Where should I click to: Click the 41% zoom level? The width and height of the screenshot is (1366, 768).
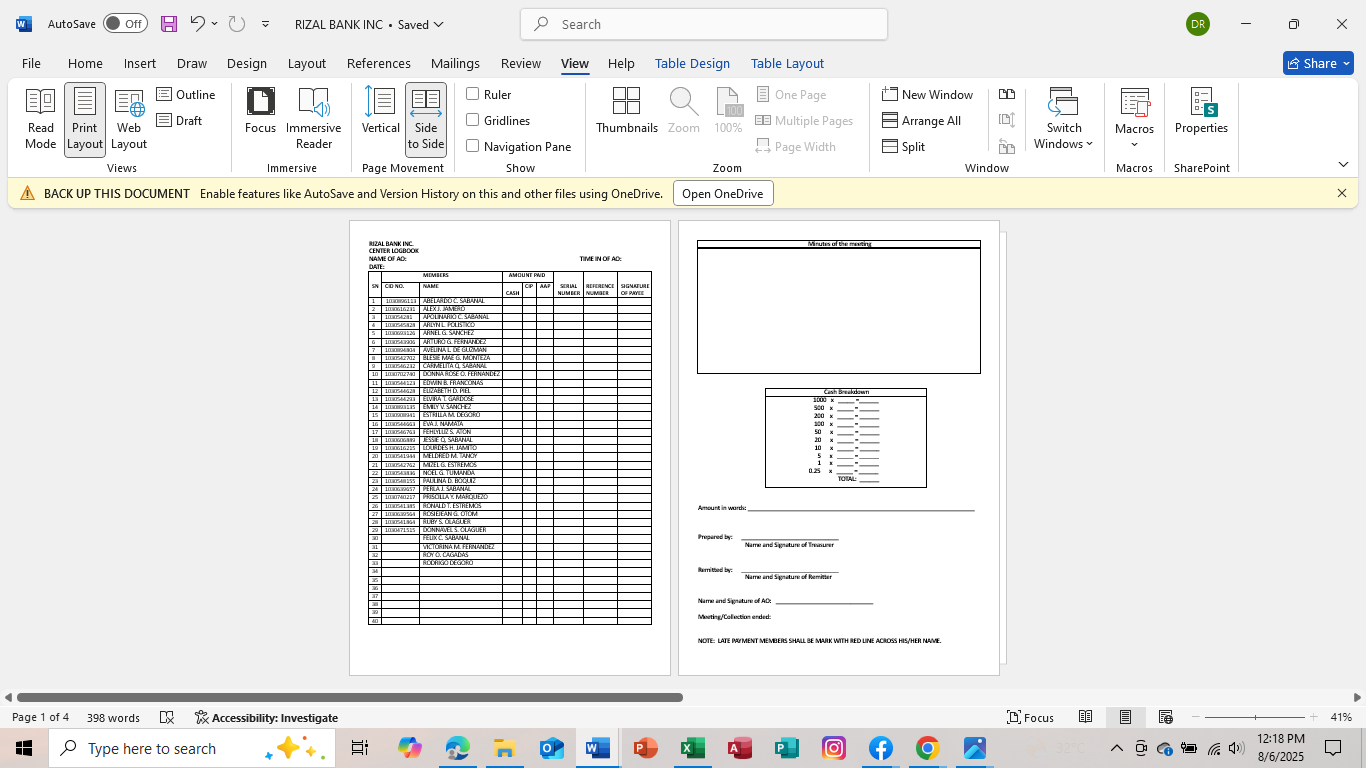click(x=1341, y=717)
